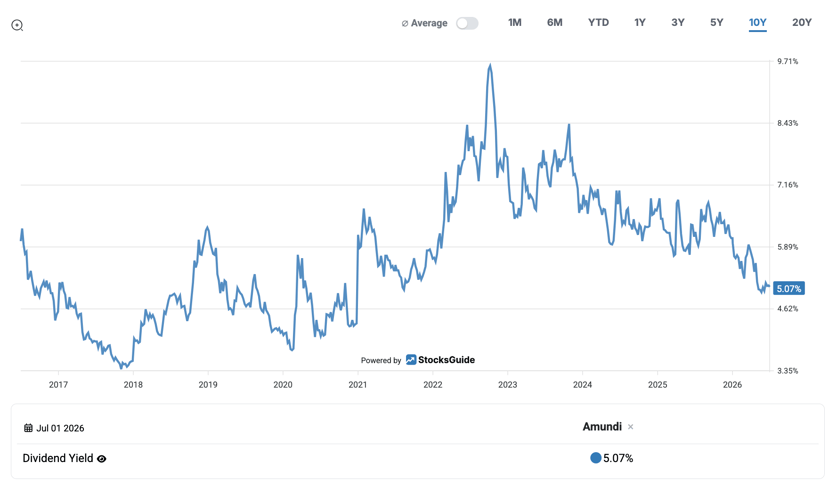Choose the 3Y time range
The height and width of the screenshot is (487, 829).
(x=678, y=23)
